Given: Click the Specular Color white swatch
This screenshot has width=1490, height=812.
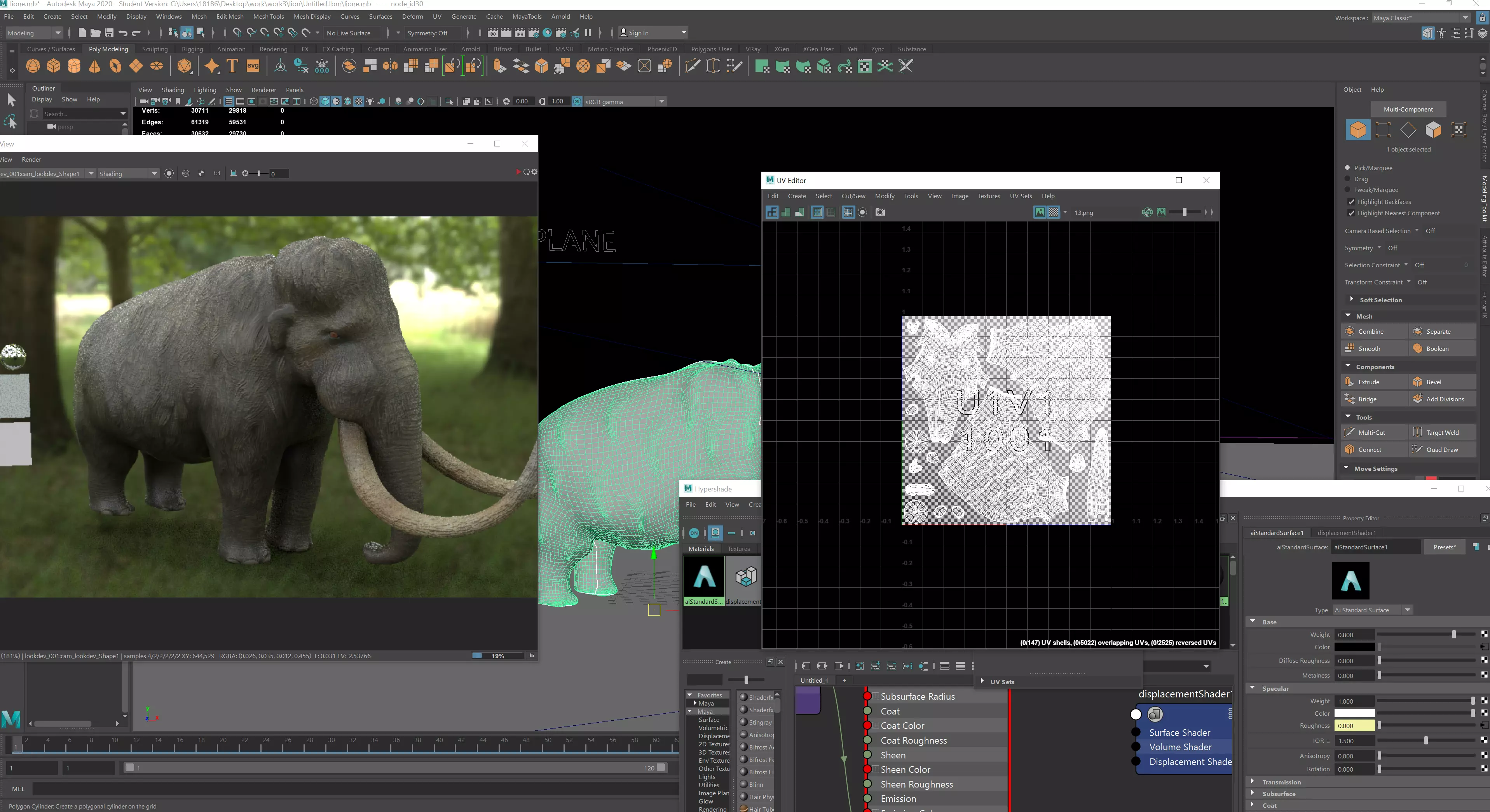Looking at the screenshot, I should click(x=1354, y=713).
